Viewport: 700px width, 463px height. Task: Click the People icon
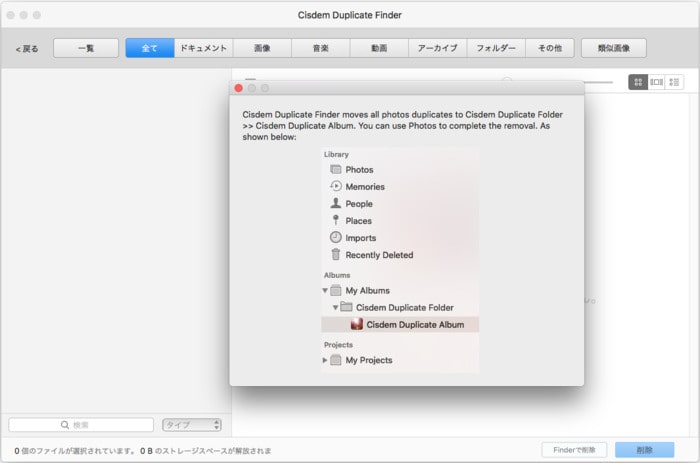[x=336, y=203]
